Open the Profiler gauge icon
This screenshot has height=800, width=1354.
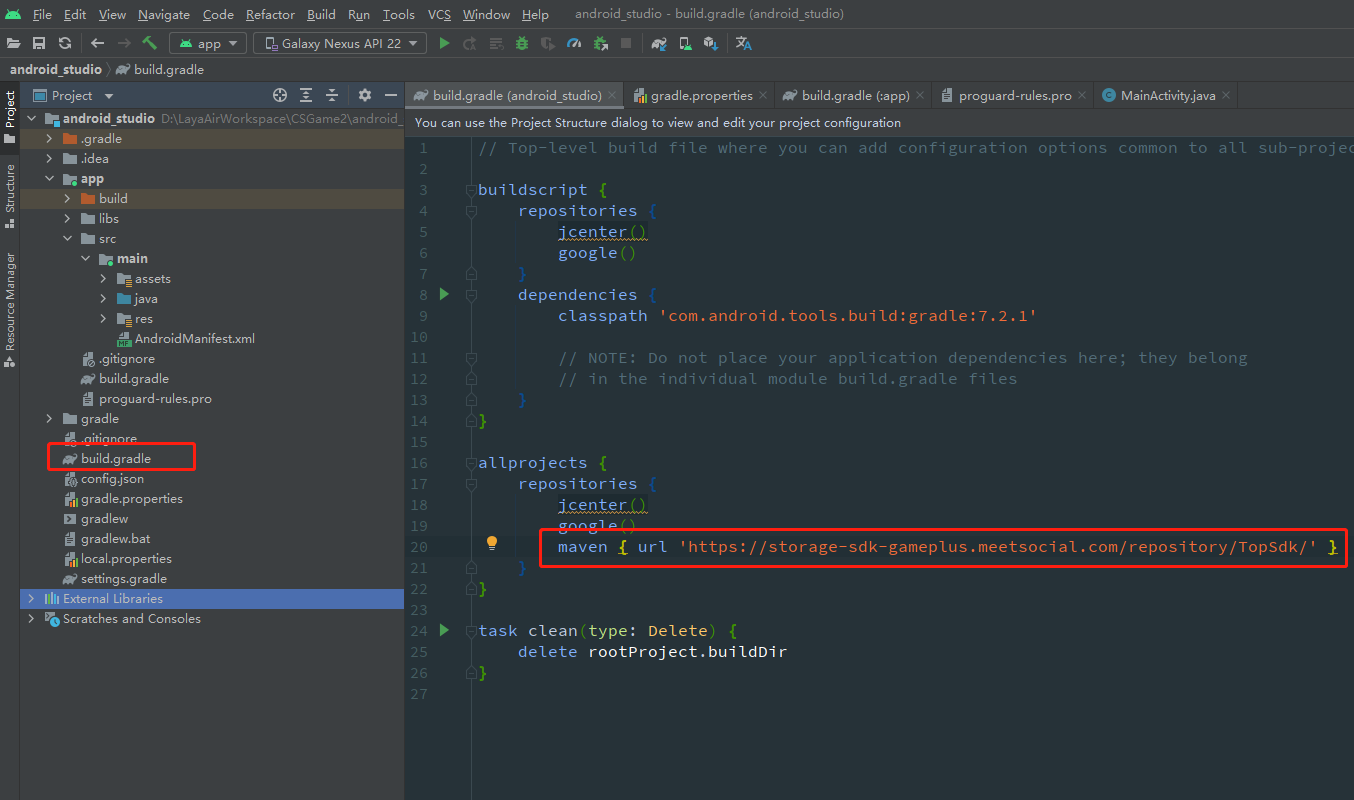click(x=574, y=43)
